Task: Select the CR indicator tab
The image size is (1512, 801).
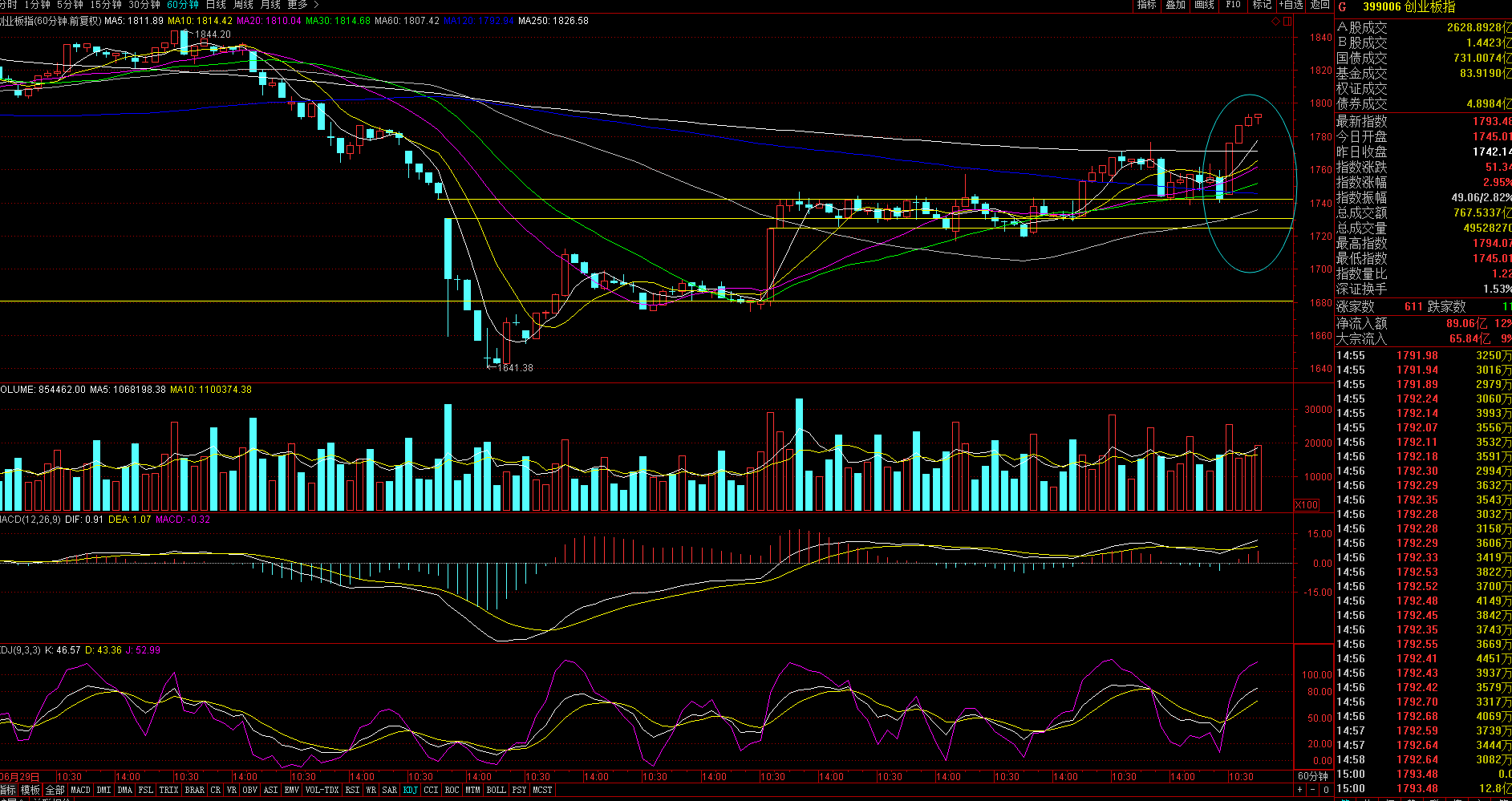Action: [215, 790]
